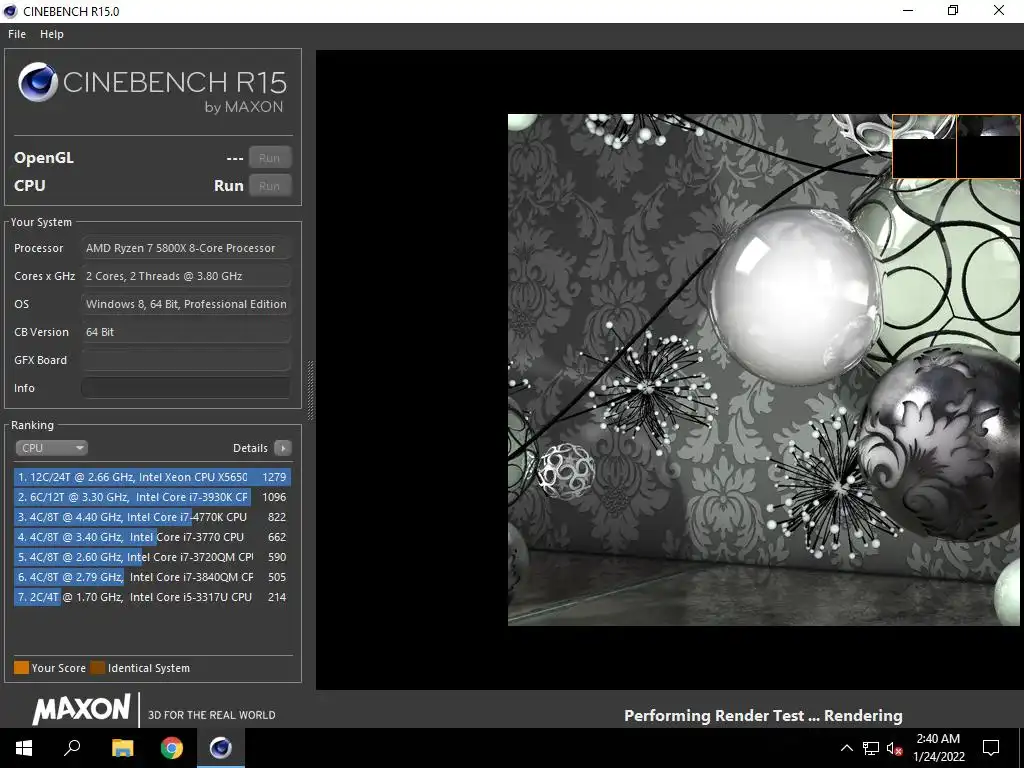Close the Cinebench window
Viewport: 1024px width, 768px height.
click(999, 11)
